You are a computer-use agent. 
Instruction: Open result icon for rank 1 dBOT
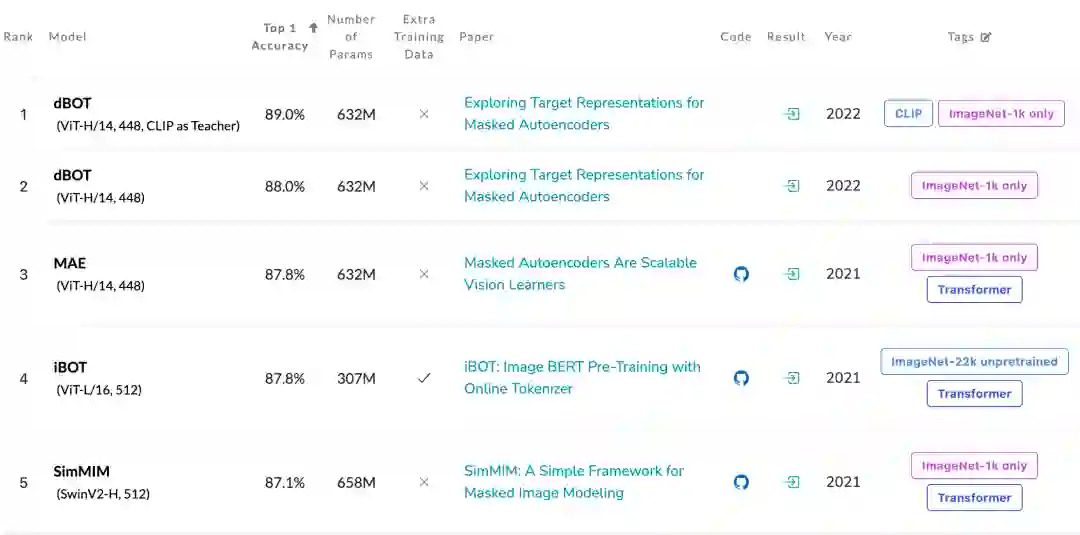(x=791, y=114)
